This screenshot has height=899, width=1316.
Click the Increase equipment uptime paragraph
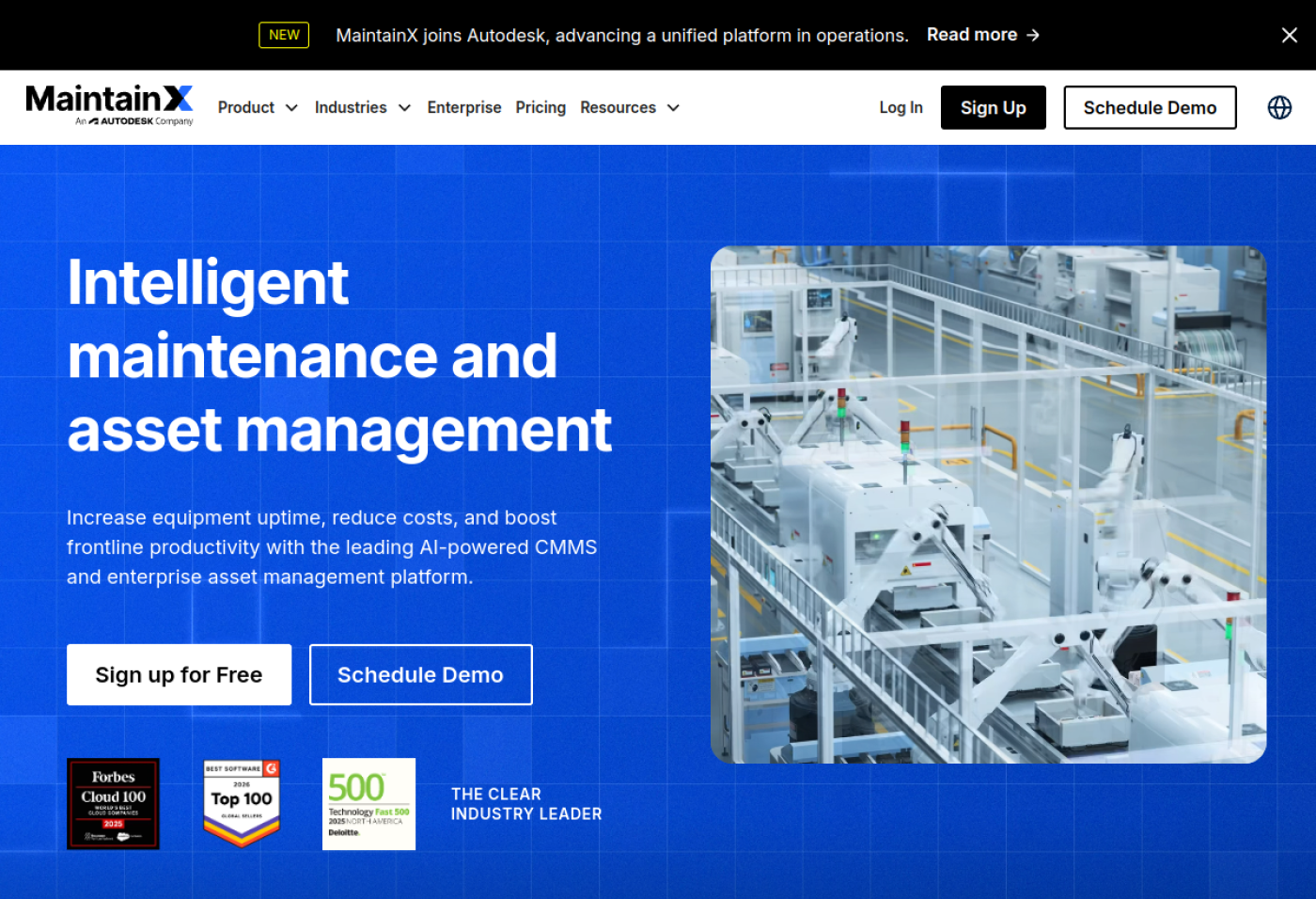pos(332,547)
